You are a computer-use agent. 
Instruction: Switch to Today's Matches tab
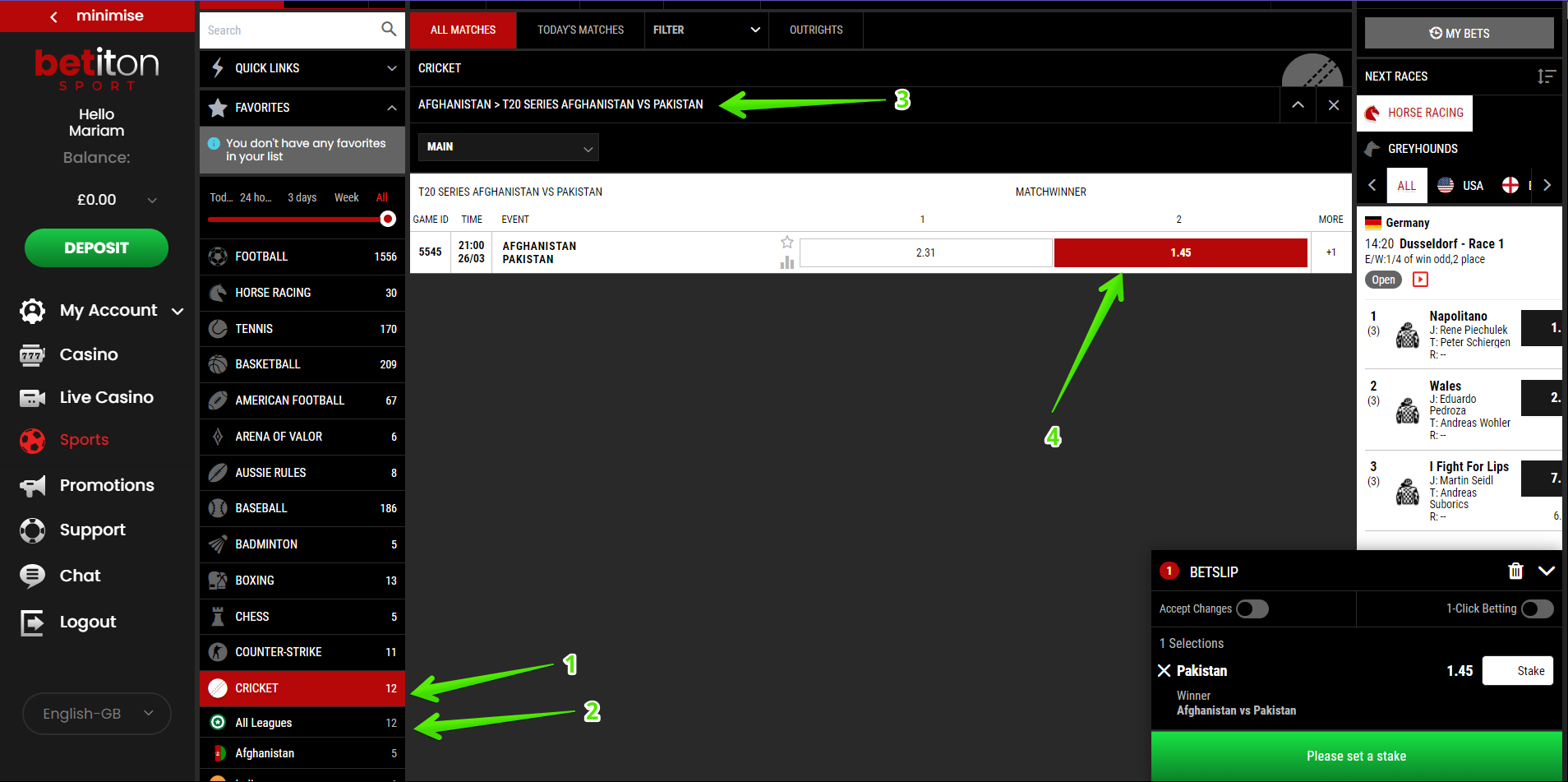point(580,30)
